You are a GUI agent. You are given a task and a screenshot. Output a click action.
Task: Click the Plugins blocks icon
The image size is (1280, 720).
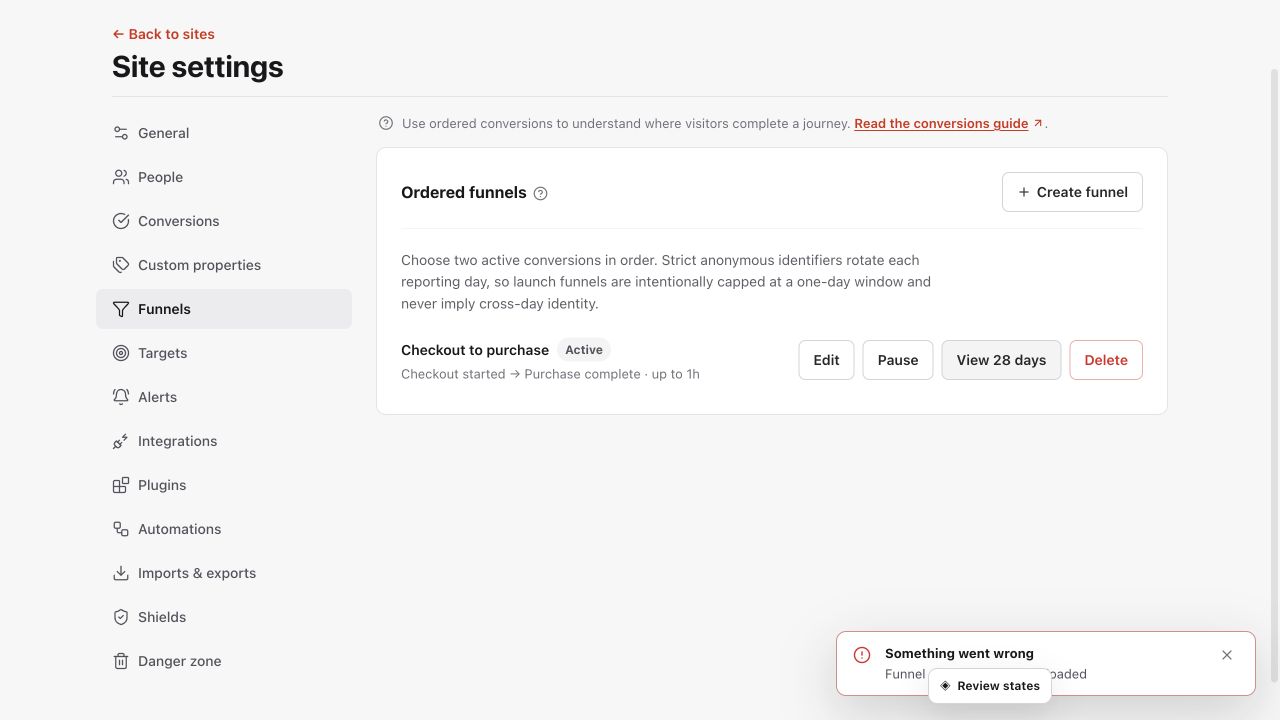tap(121, 485)
